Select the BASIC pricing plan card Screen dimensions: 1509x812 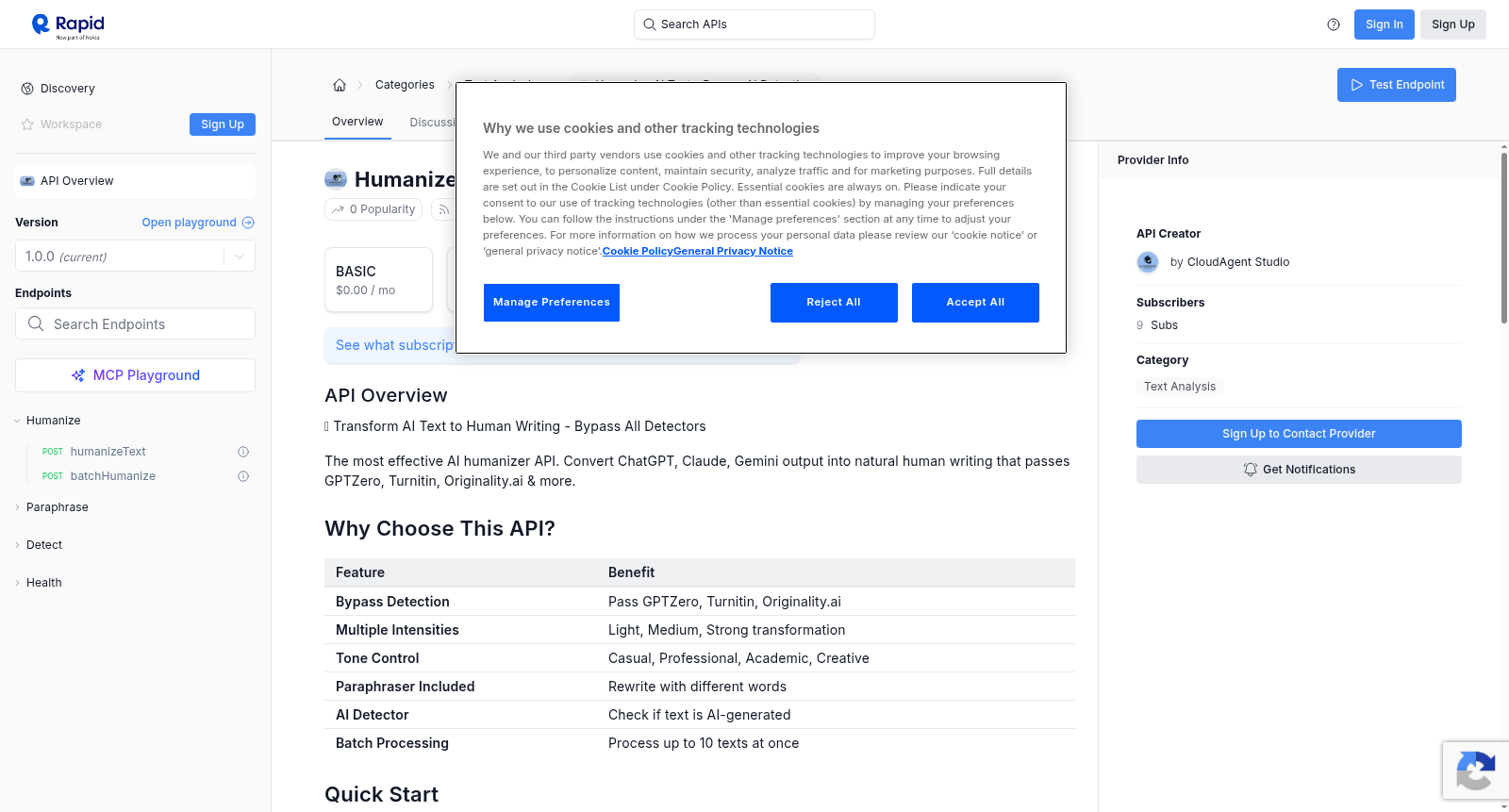point(378,280)
